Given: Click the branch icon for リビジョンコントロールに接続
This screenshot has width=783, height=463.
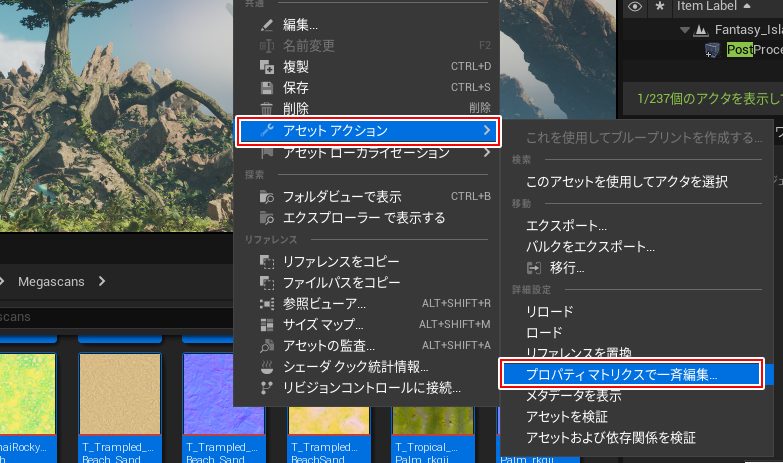Looking at the screenshot, I should [x=266, y=387].
